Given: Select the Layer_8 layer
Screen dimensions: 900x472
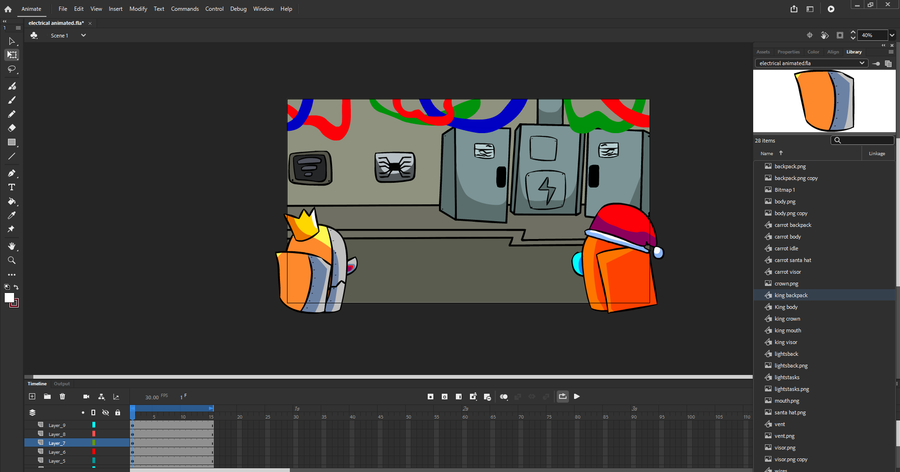Looking at the screenshot, I should click(77, 434).
